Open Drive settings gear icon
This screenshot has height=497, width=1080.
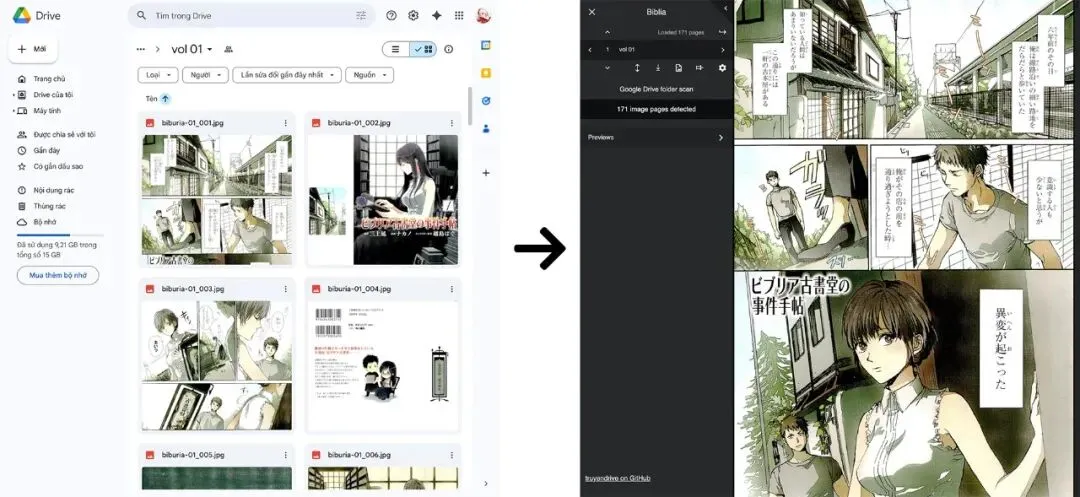(413, 15)
